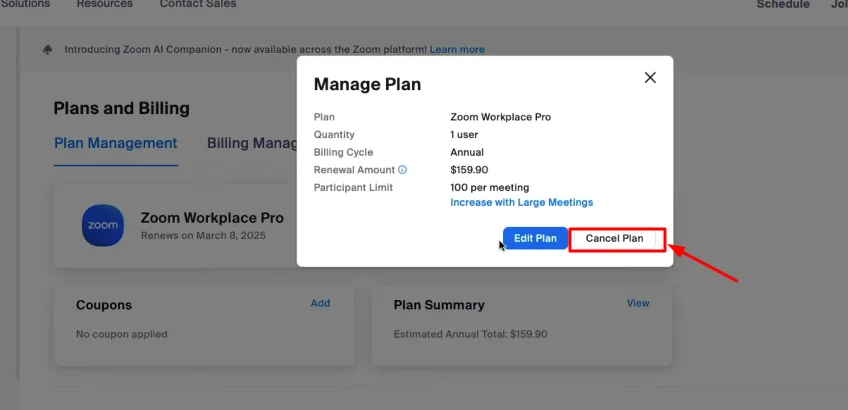Close the Manage Plan dialog
848x410 pixels.
click(650, 77)
